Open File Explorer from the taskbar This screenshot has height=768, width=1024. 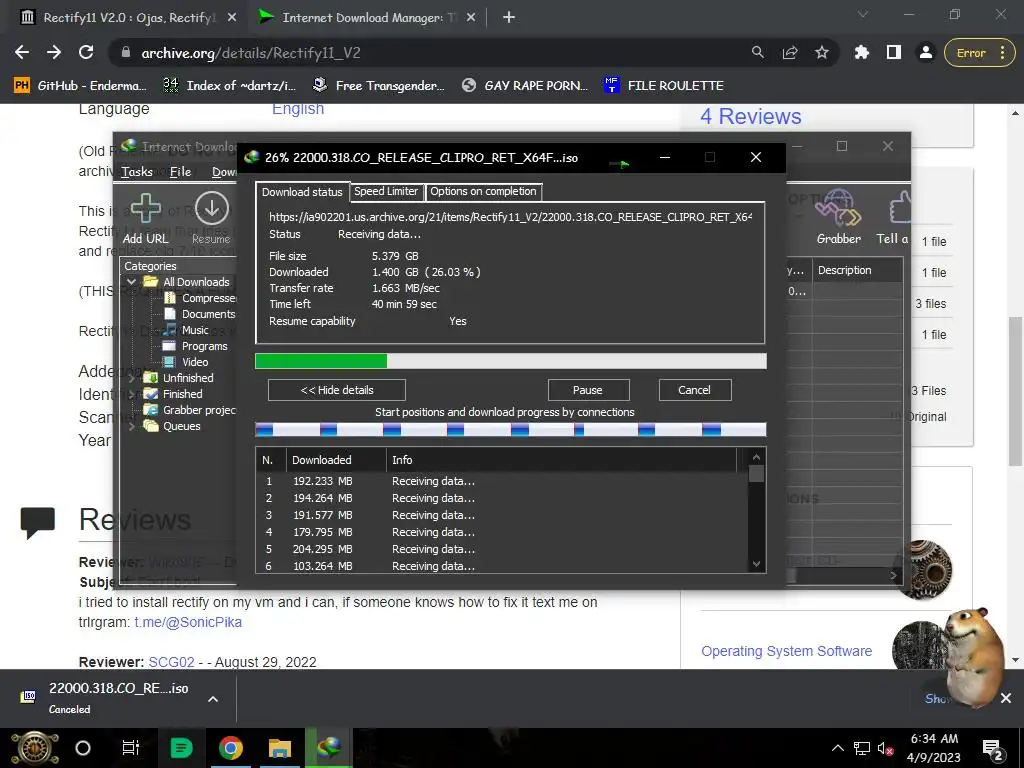click(x=280, y=748)
